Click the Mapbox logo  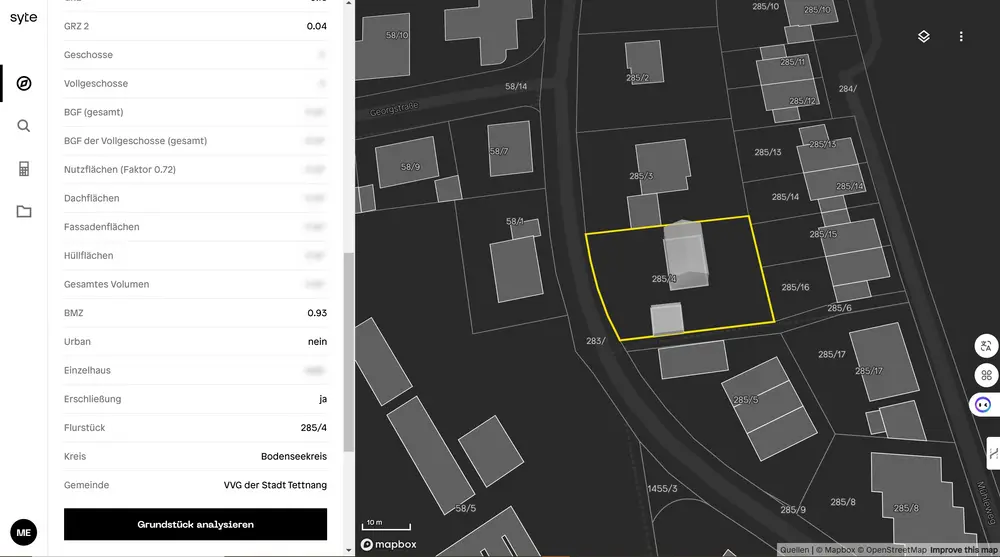pos(389,544)
